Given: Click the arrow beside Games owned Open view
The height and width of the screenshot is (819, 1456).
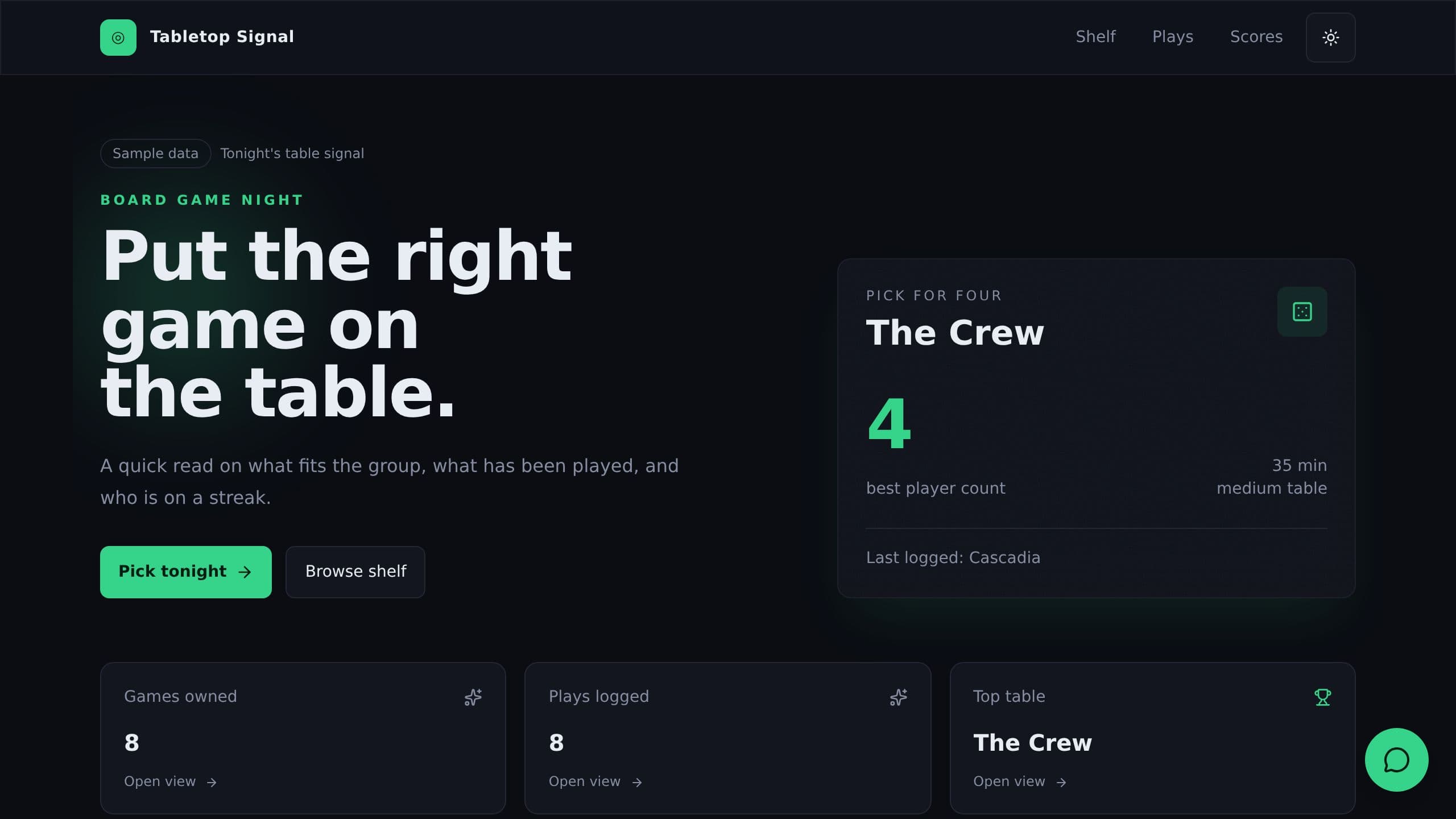Looking at the screenshot, I should coord(212,783).
